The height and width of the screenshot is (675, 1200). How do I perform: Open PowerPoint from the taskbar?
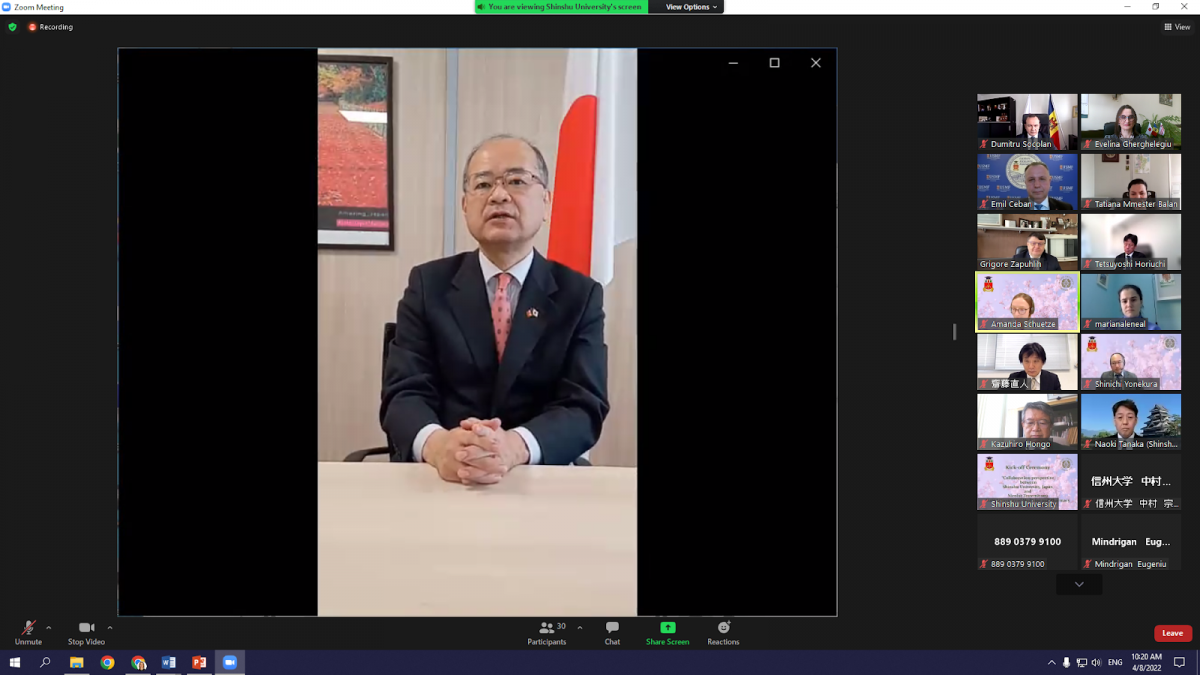(x=200, y=662)
